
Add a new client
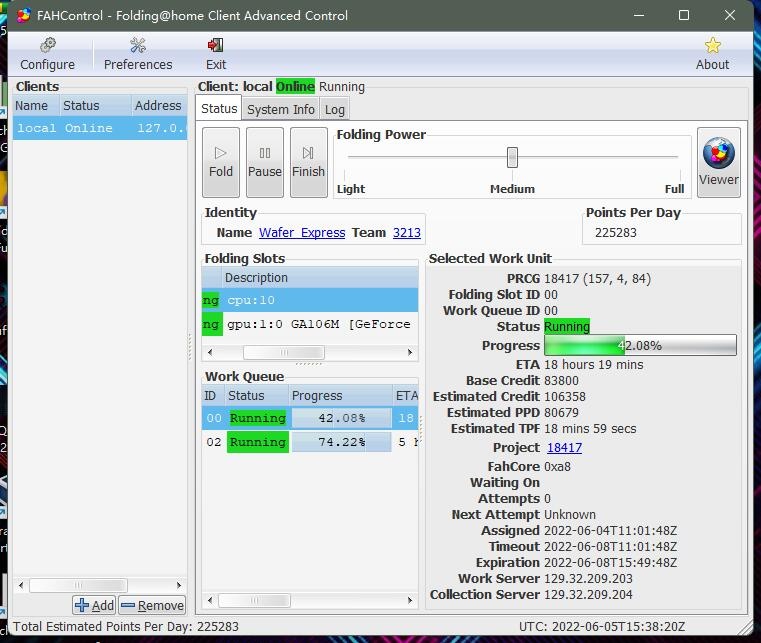pyautogui.click(x=94, y=605)
